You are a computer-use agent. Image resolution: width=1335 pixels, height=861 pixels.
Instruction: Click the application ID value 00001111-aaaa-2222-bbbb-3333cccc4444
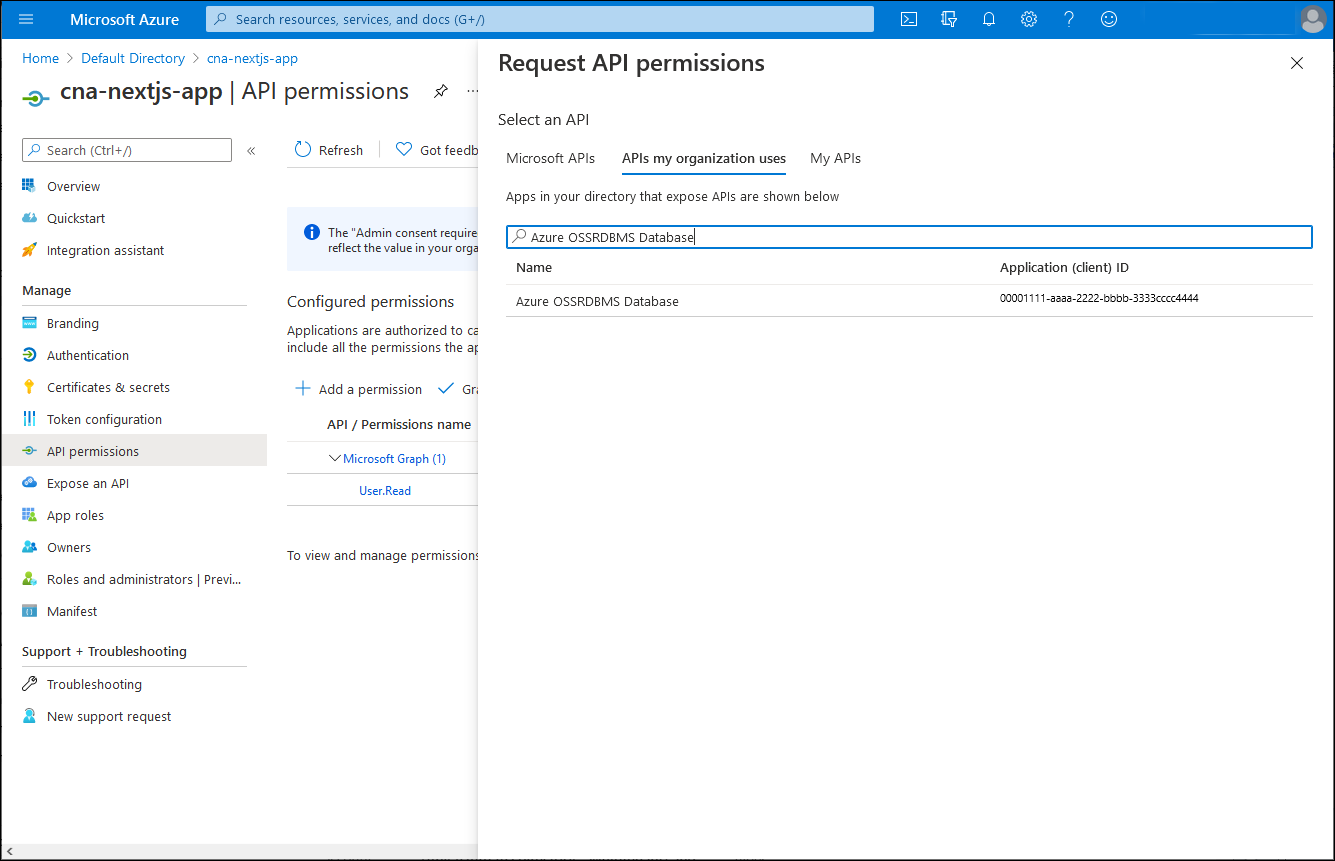point(1099,298)
